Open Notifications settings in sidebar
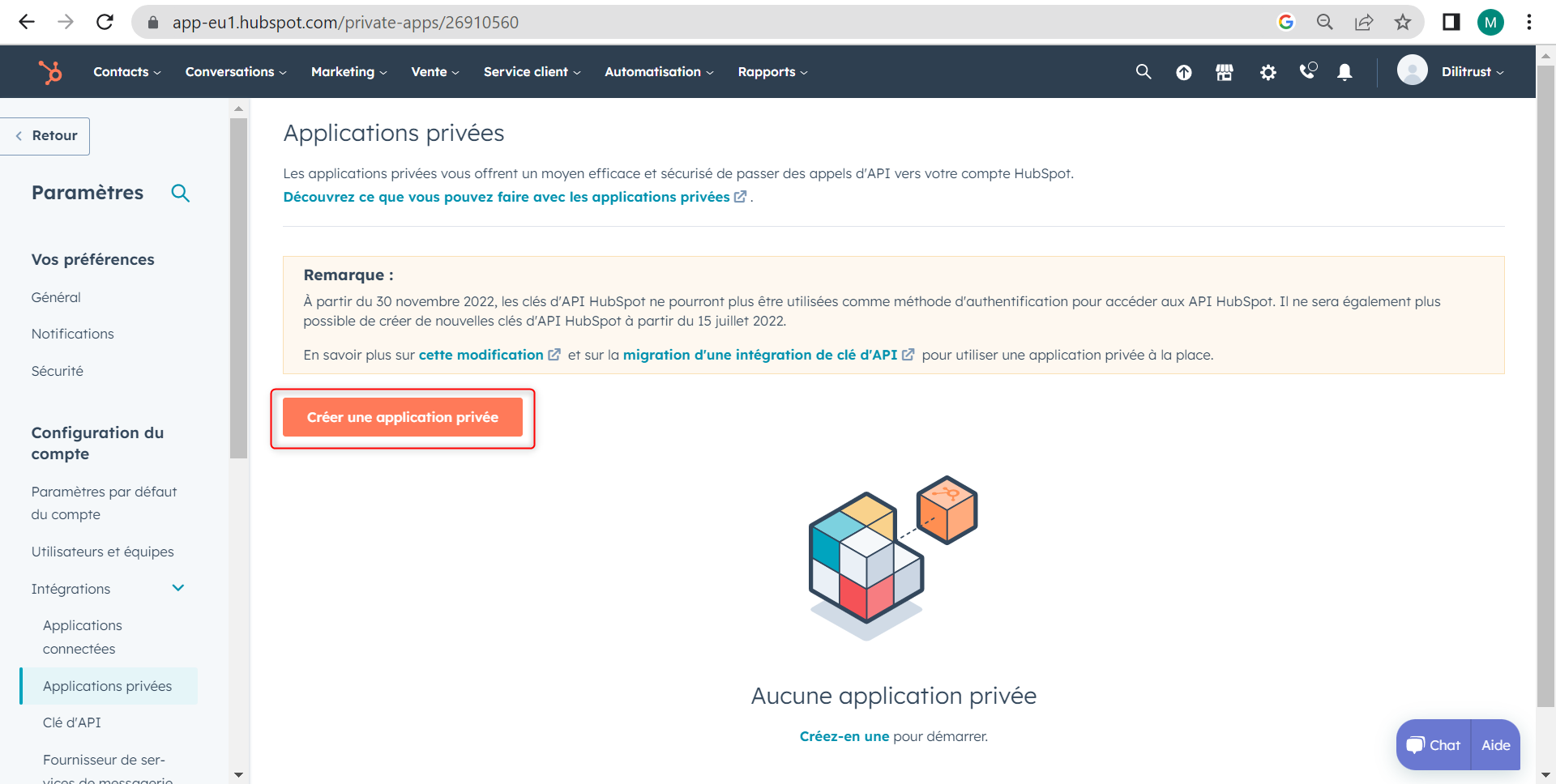 [73, 334]
